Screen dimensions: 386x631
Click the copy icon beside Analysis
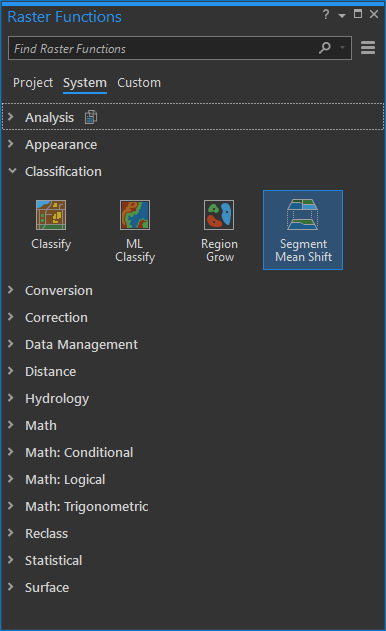pos(91,117)
